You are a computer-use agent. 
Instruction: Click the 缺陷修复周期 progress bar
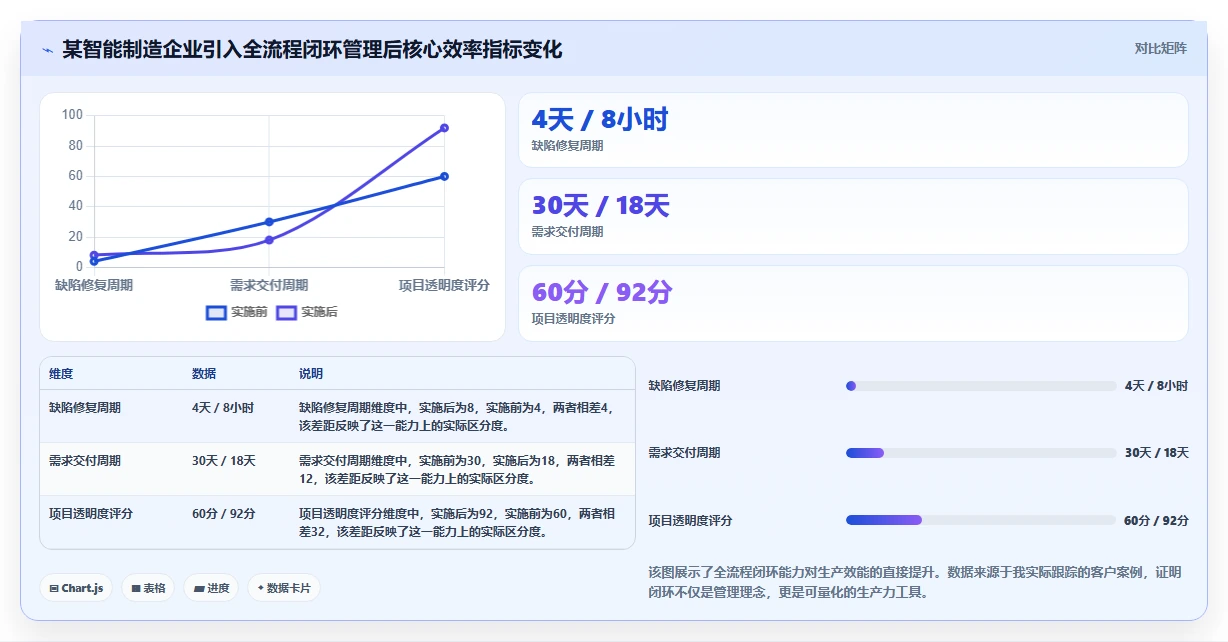[x=981, y=386]
